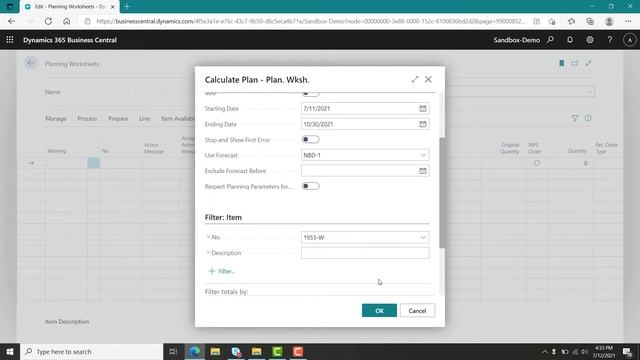The height and width of the screenshot is (360, 640).
Task: Open the user account avatar
Action: [x=629, y=40]
